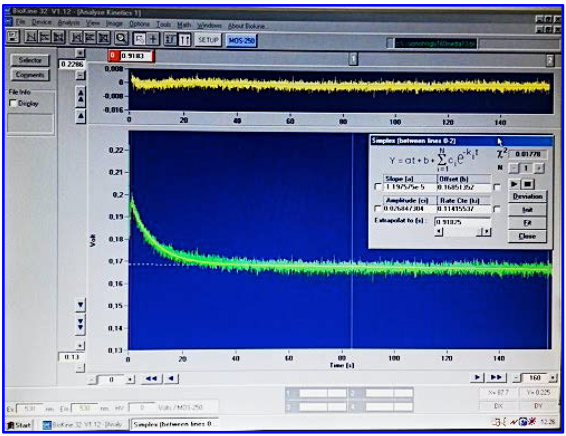Tick the checkbox left of Amplitude value
566x436 pixels.
pos(378,209)
